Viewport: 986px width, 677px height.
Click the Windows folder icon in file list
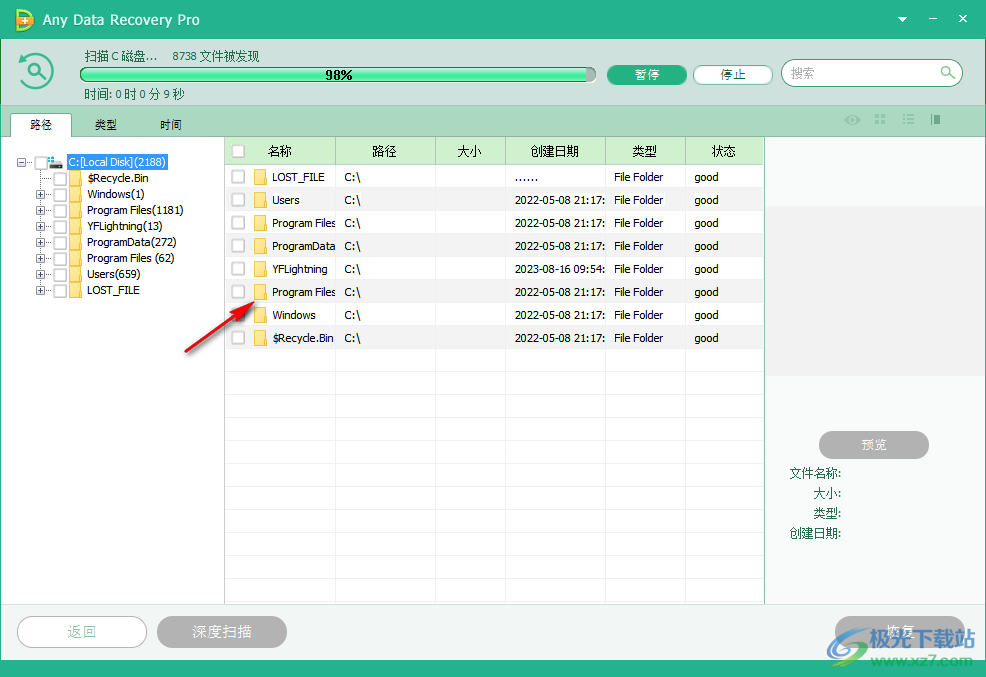[260, 315]
